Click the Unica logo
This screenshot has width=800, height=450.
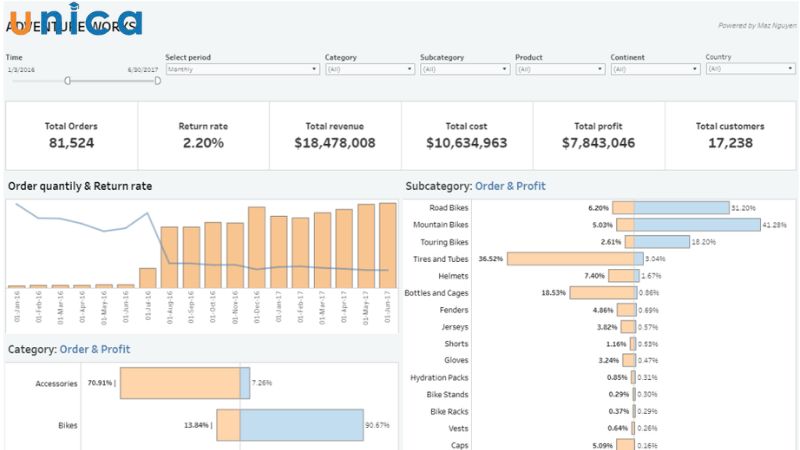coord(76,21)
